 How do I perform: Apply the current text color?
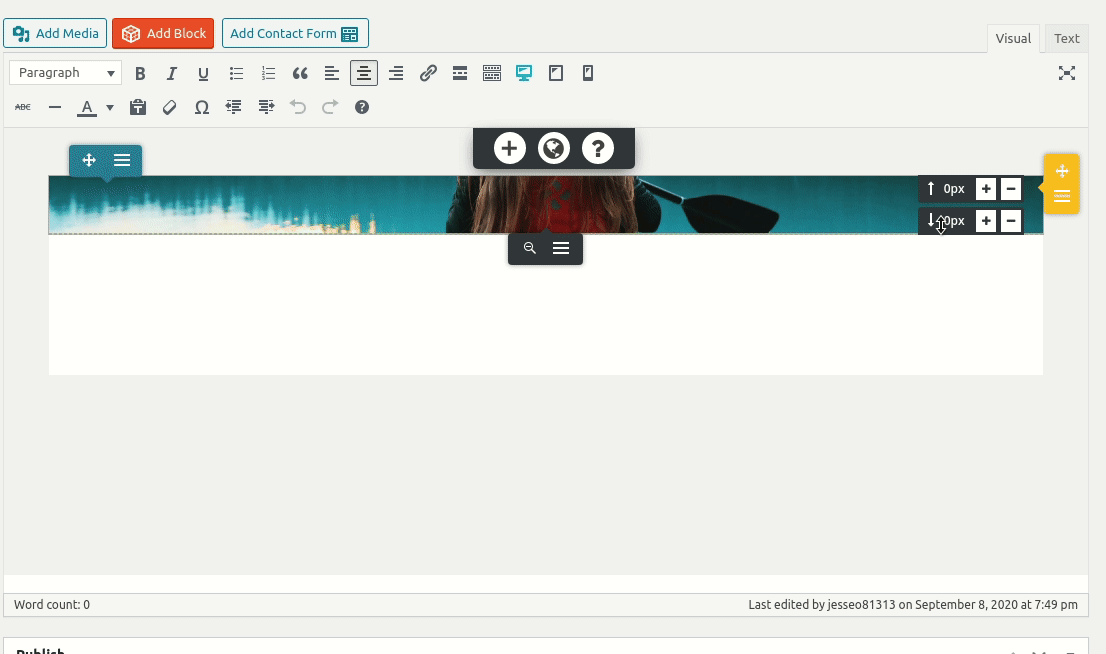87,107
